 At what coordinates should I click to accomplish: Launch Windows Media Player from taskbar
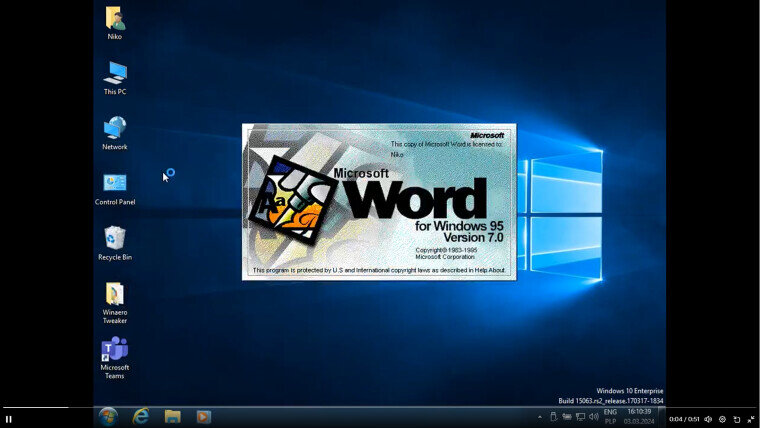point(204,416)
